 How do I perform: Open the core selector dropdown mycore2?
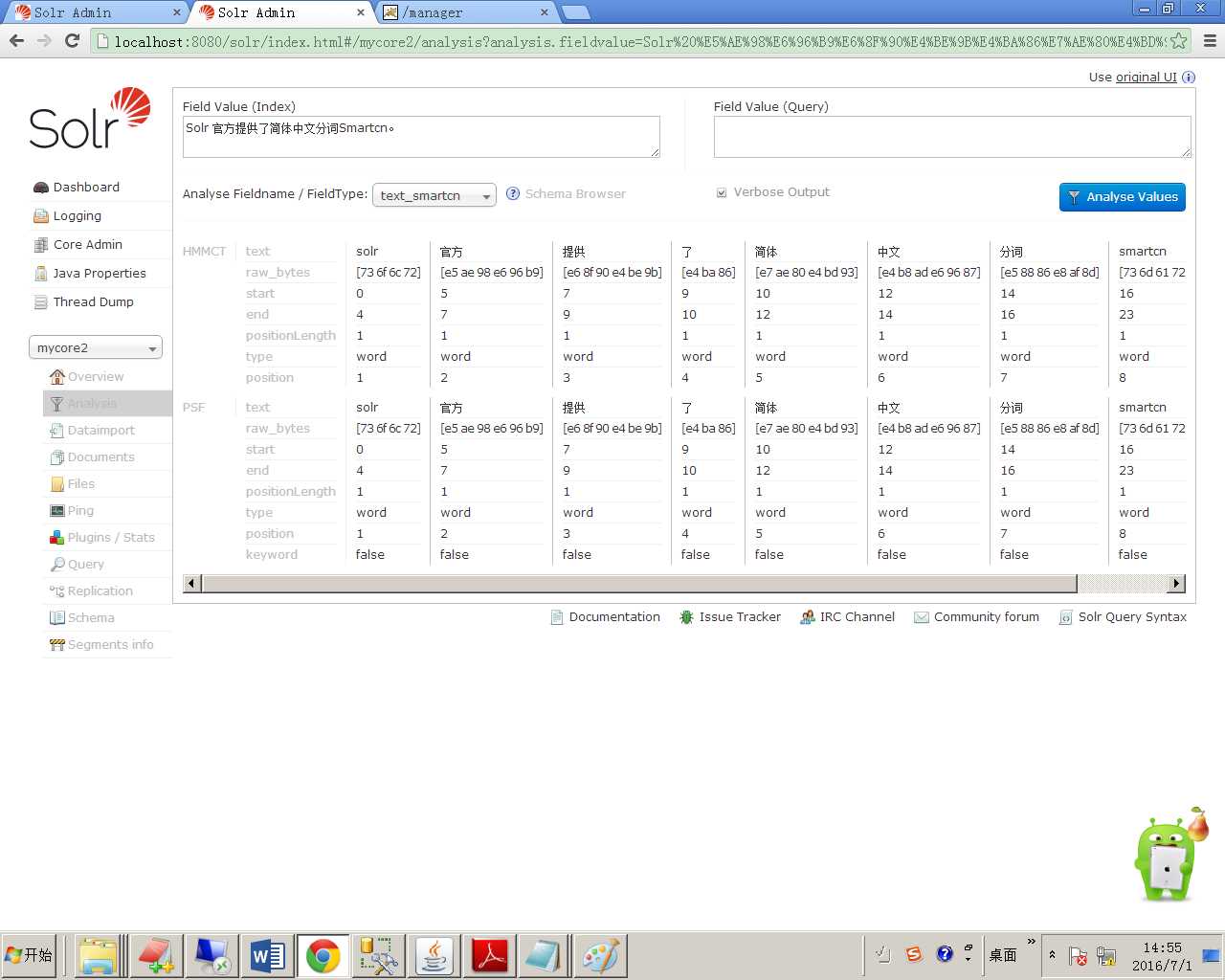pos(96,347)
